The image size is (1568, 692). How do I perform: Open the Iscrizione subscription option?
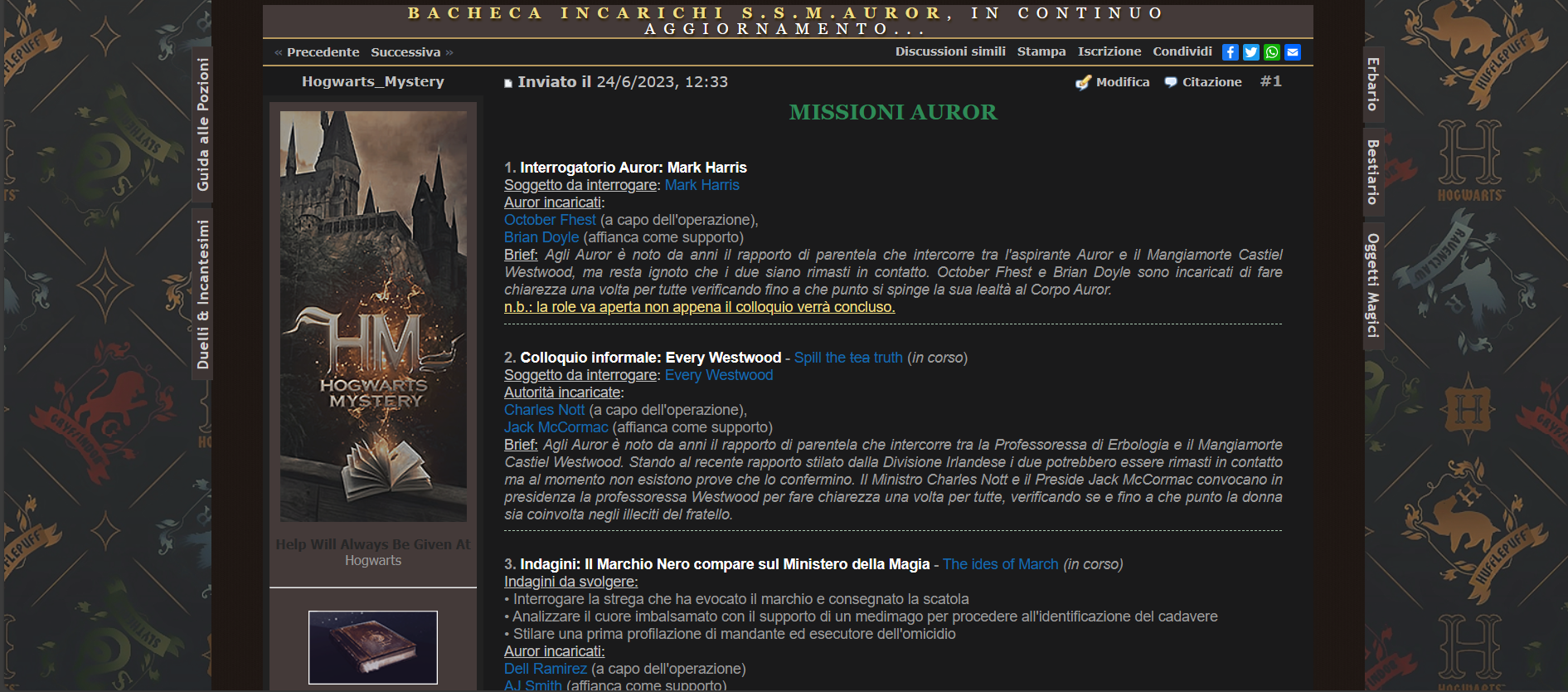click(1109, 51)
